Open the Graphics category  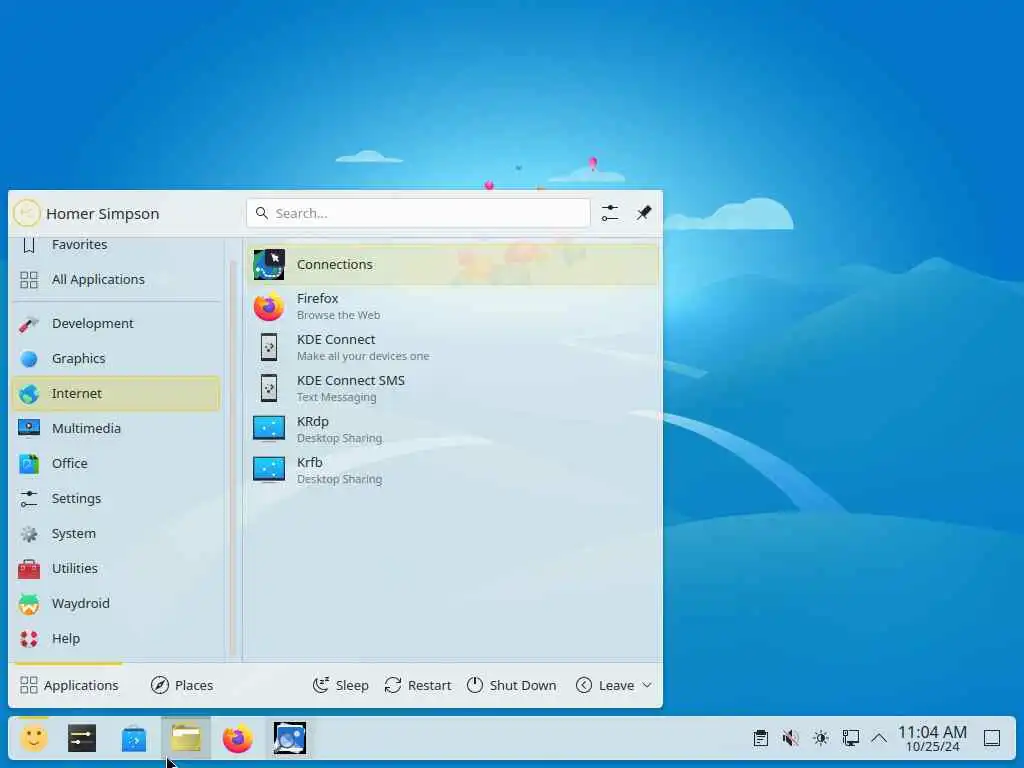point(116,359)
